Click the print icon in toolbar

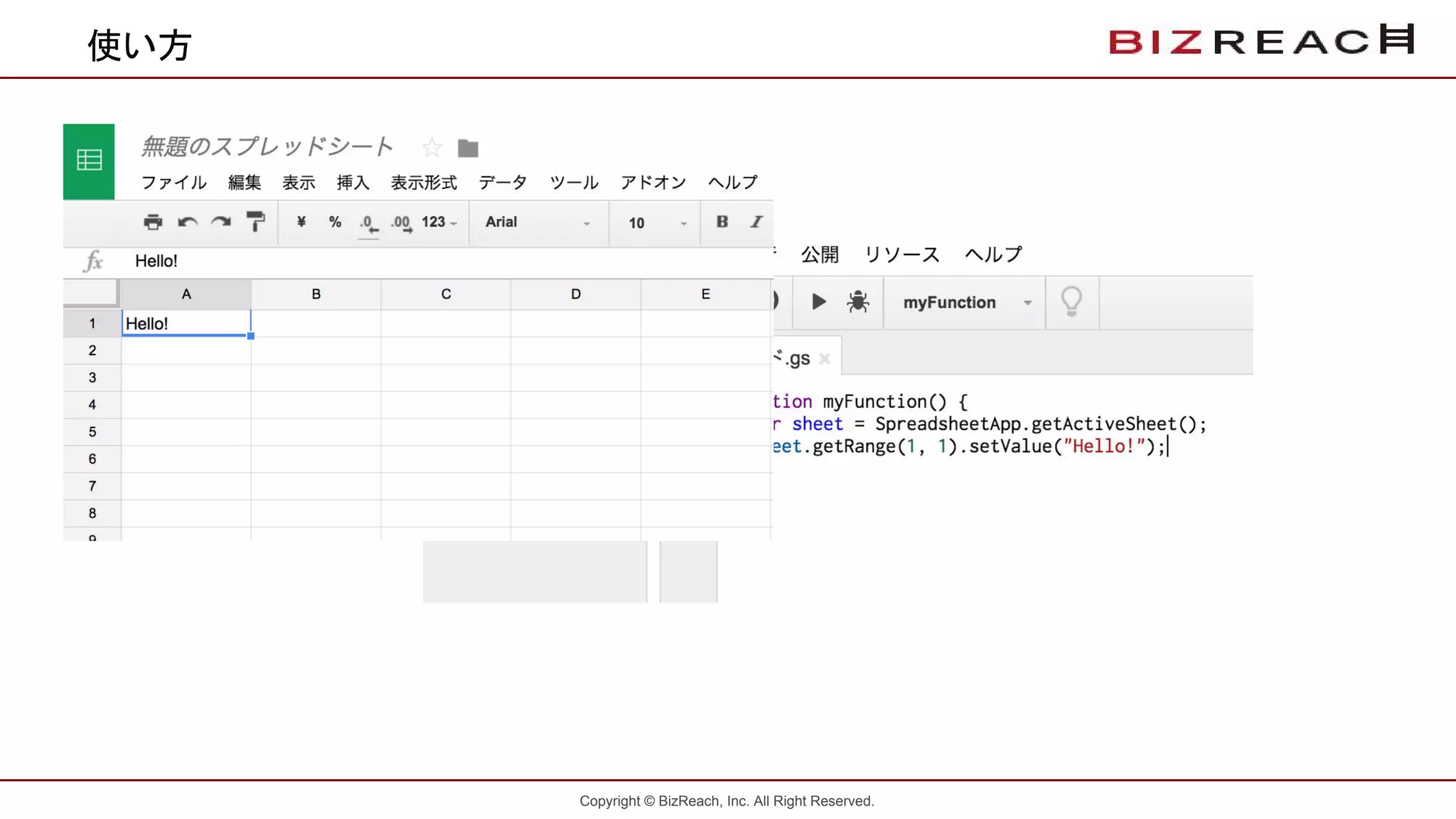coord(153,223)
